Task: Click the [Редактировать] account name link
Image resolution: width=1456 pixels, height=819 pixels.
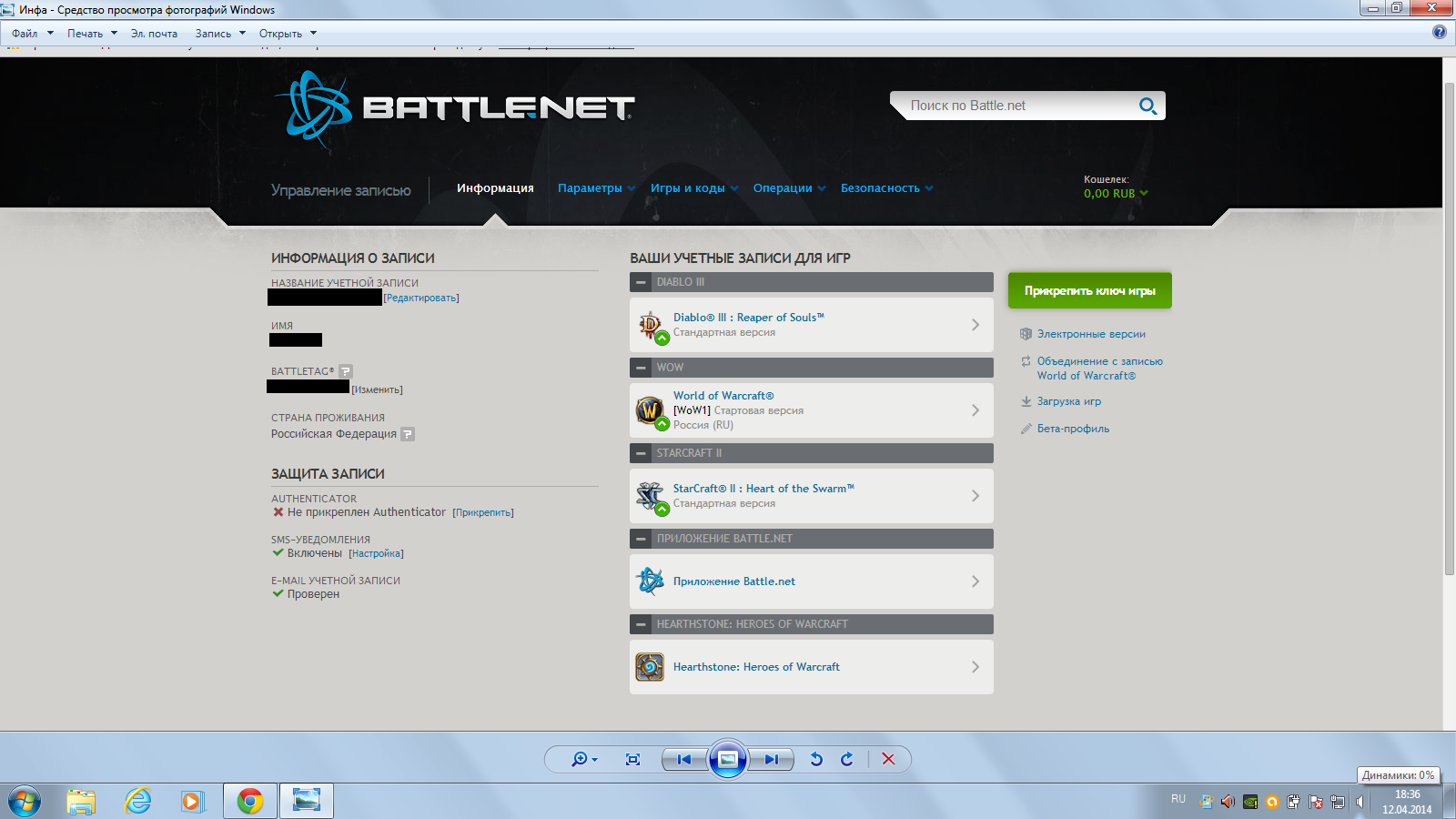Action: coord(421,298)
